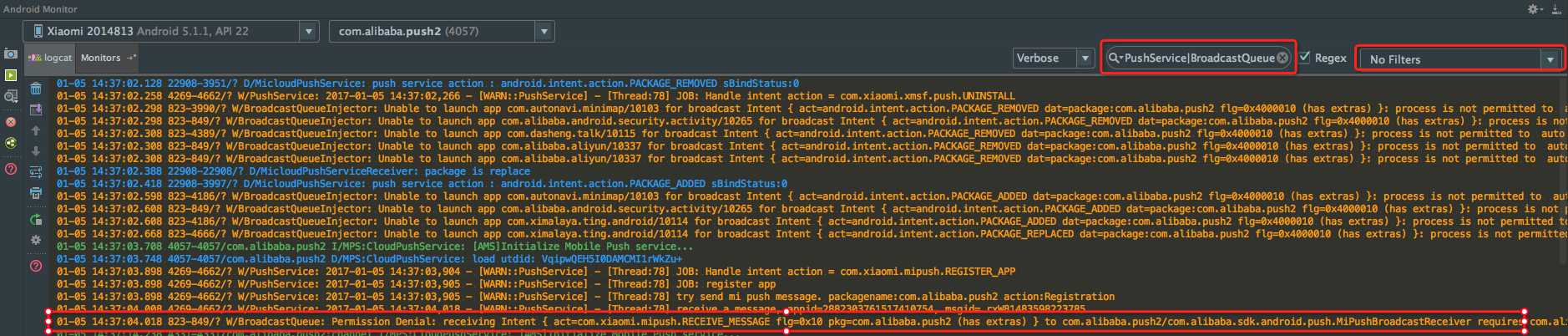Open the Verbose log level dropdown

(1054, 58)
